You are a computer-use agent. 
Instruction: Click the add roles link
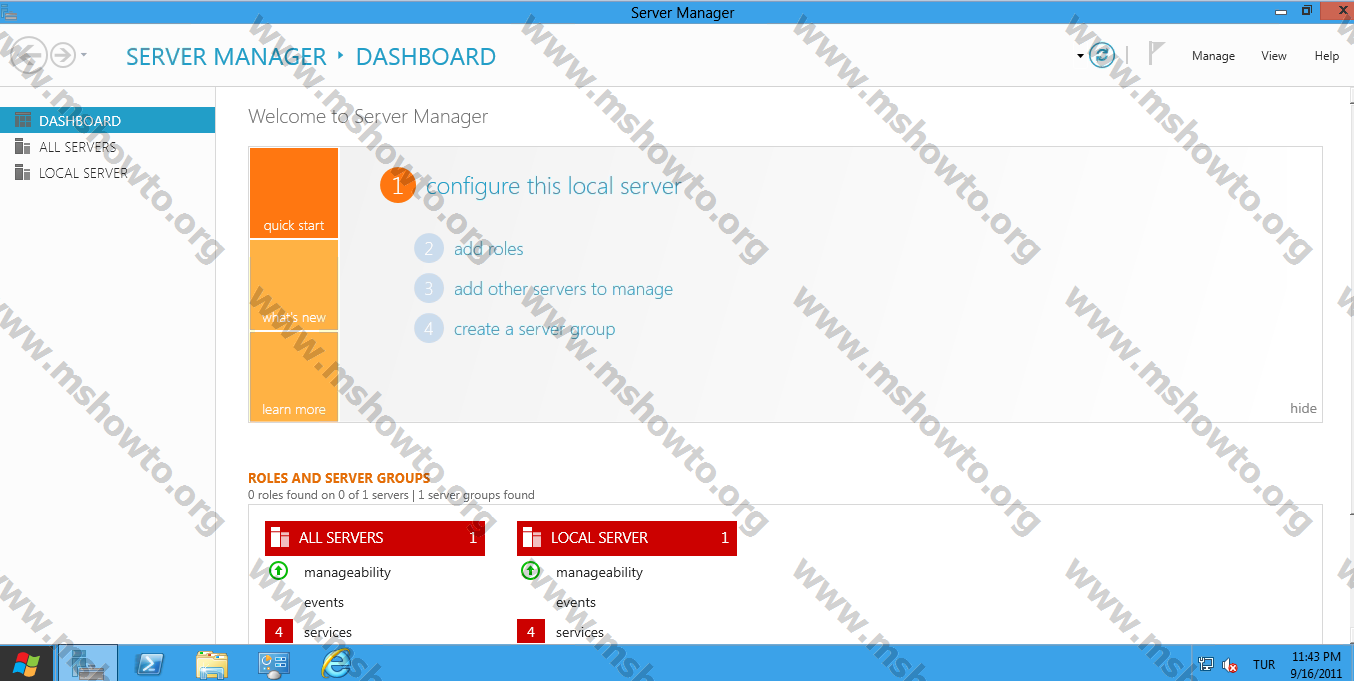[488, 249]
